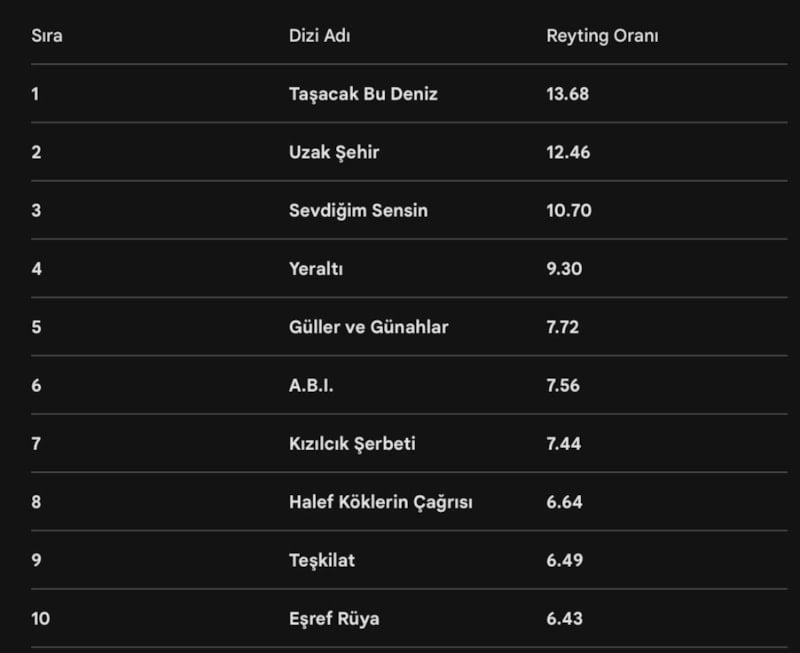
Task: Click the 7.72 rating value
Action: (563, 327)
